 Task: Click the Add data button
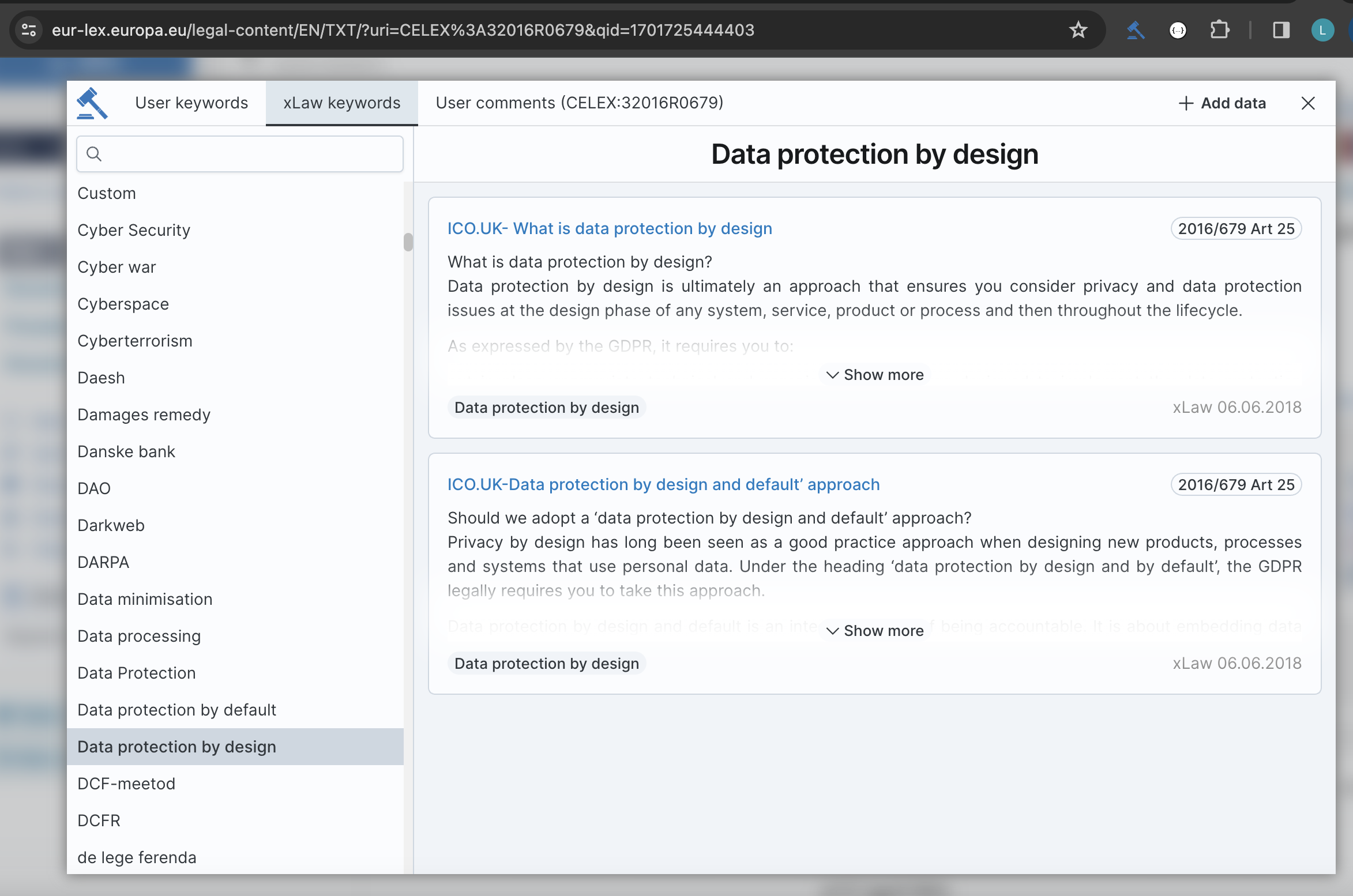coord(1222,103)
